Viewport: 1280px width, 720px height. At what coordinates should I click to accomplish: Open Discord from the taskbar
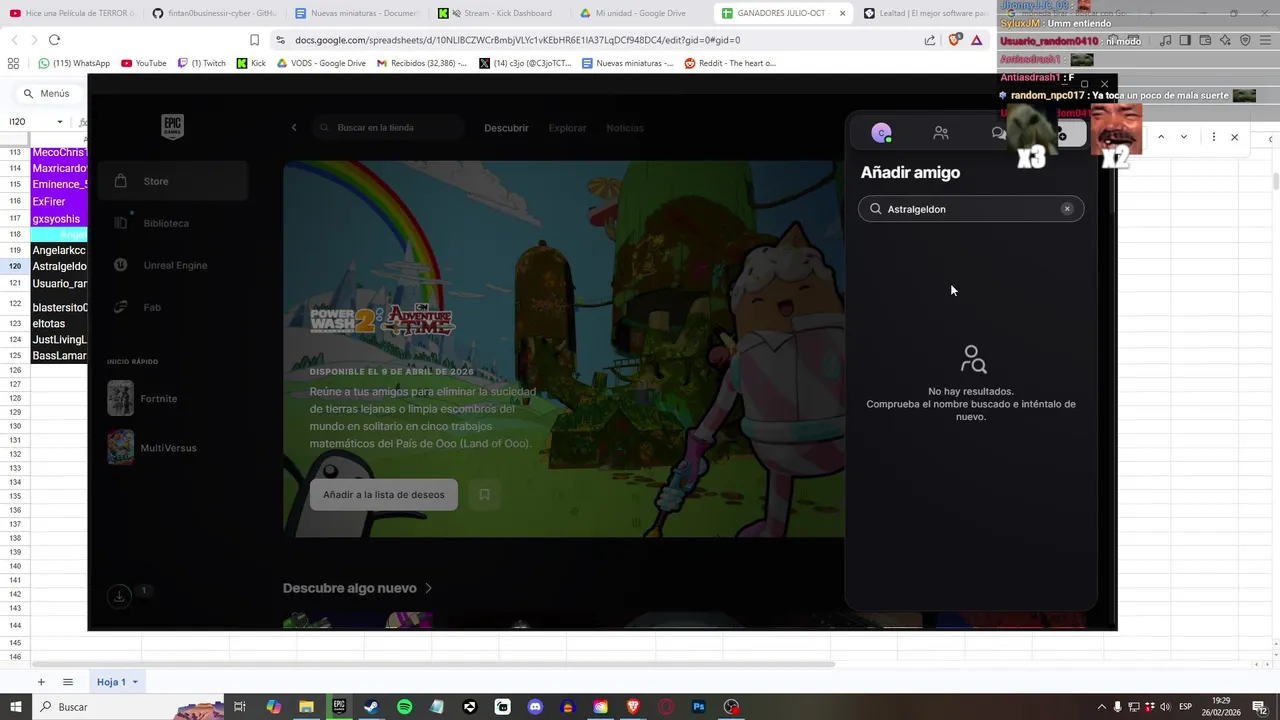pos(535,707)
